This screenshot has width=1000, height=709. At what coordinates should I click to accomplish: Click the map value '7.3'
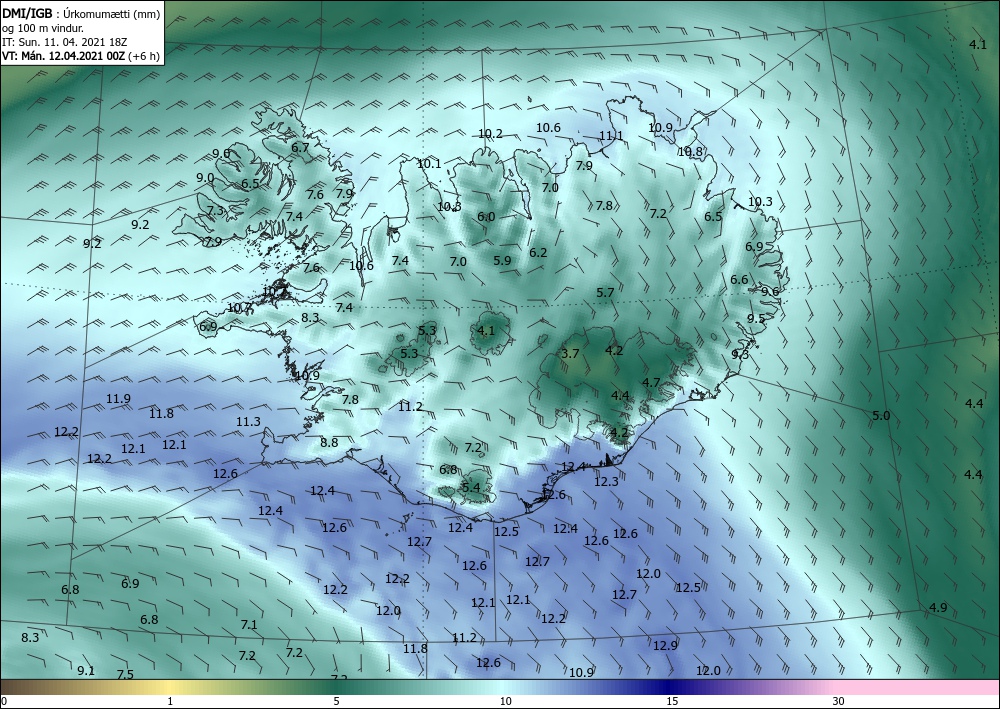(216, 210)
